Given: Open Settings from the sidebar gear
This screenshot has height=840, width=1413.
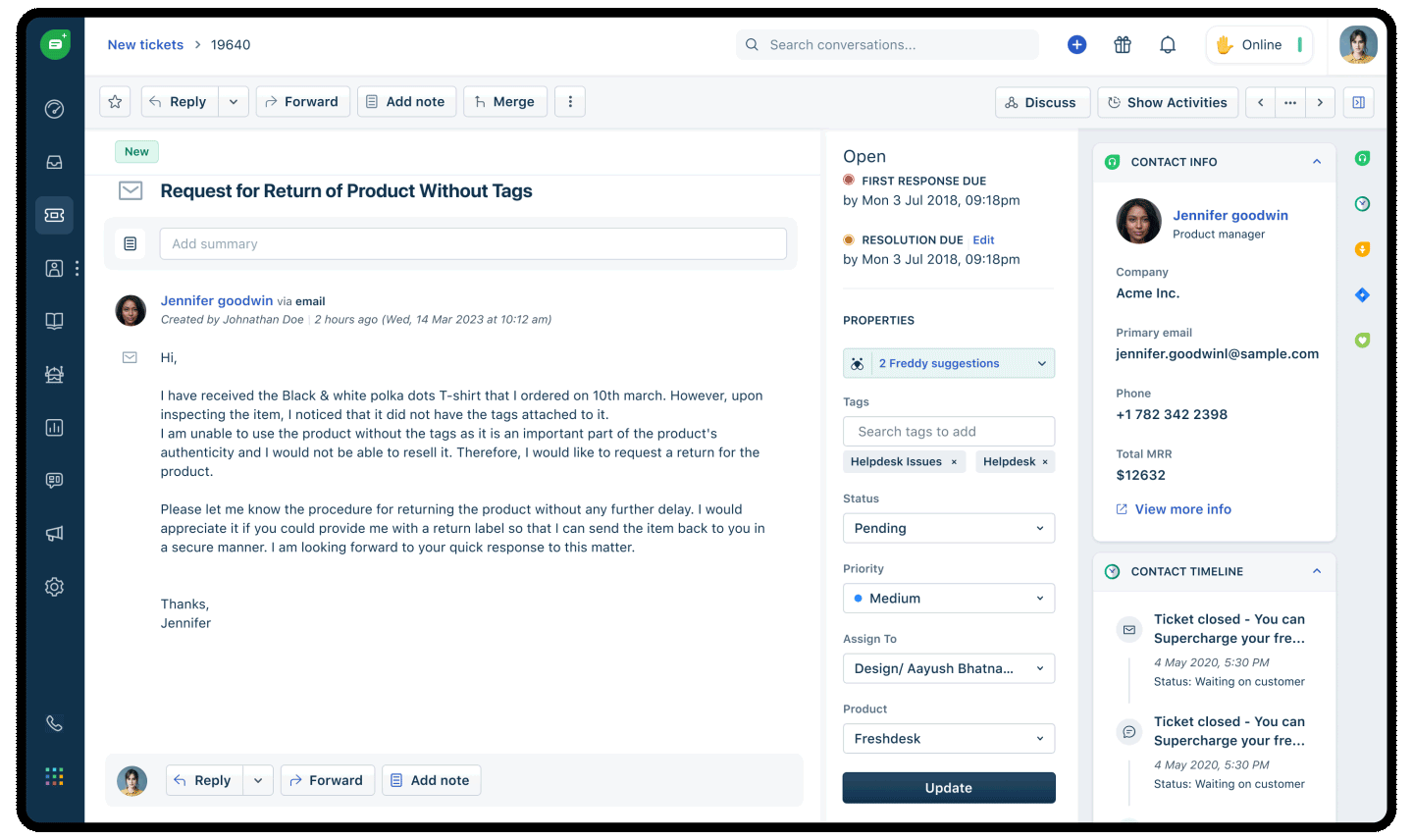Looking at the screenshot, I should pos(54,586).
